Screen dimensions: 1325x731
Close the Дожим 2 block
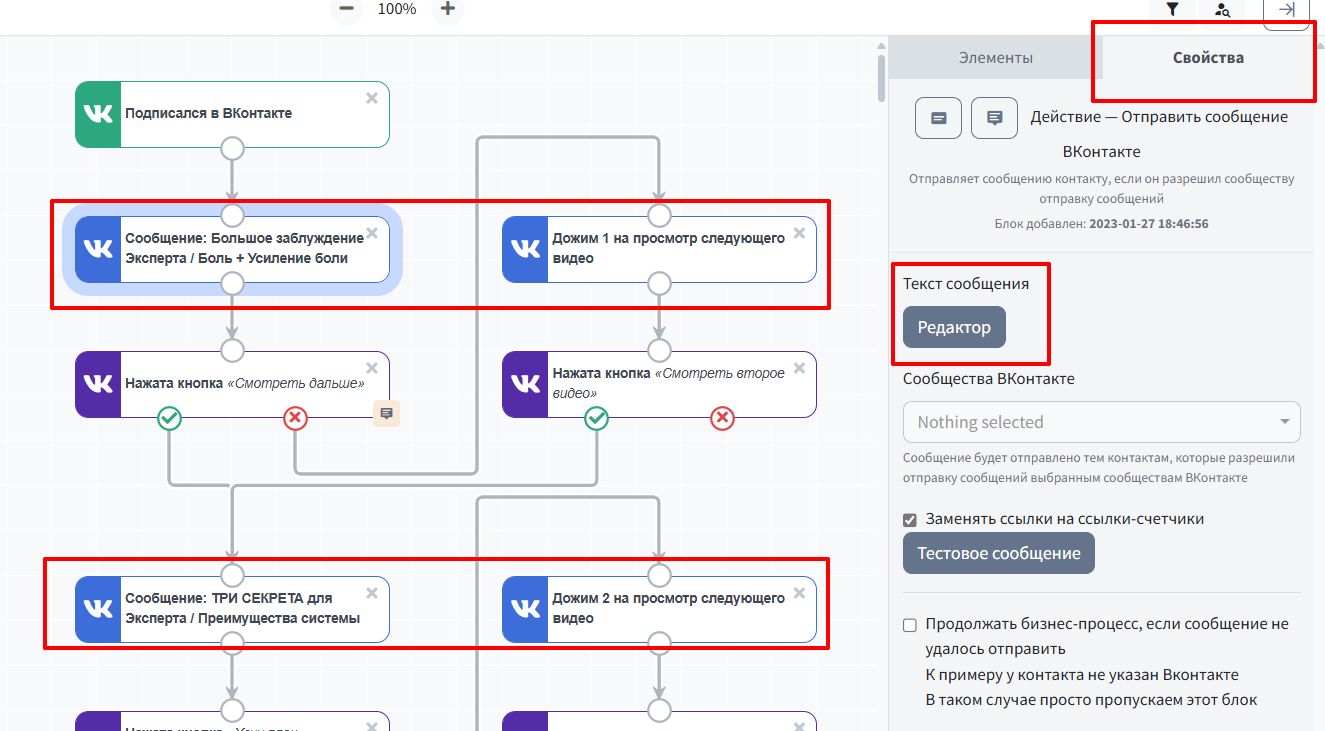799,593
